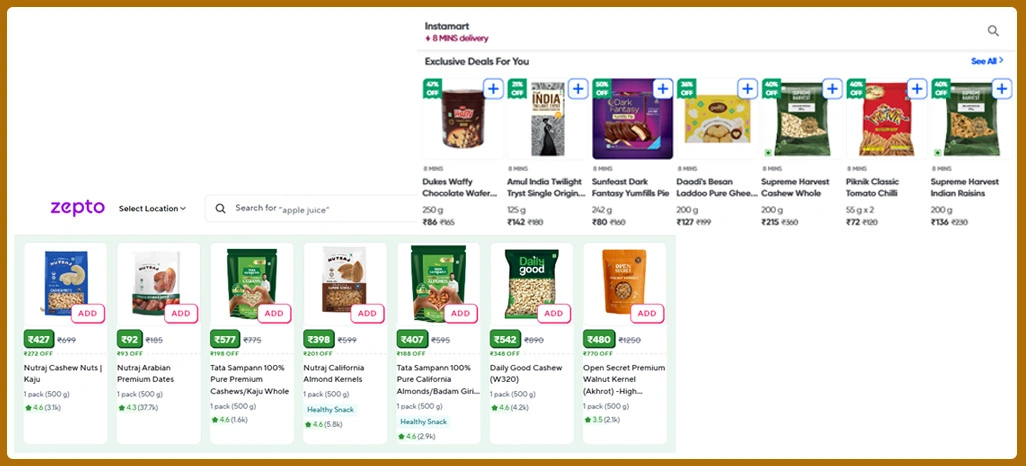Add Supreme Harvest Cashew Whole with plus icon
Viewport: 1026px width, 466px height.
[832, 89]
